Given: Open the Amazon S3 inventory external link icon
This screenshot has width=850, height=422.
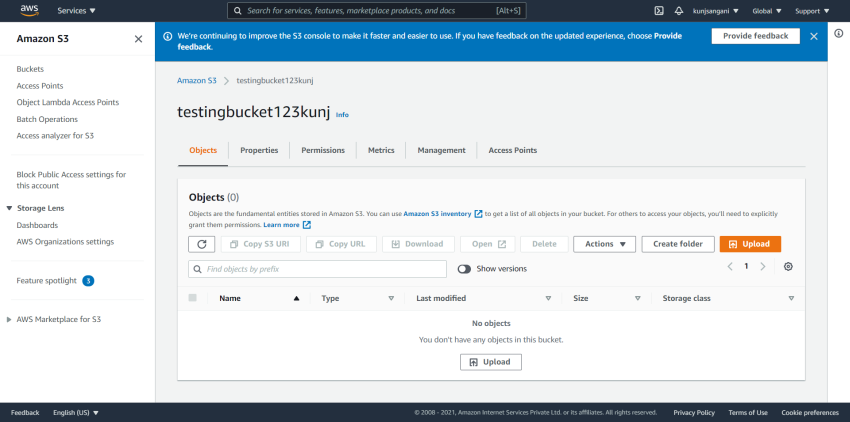Looking at the screenshot, I should (x=478, y=214).
